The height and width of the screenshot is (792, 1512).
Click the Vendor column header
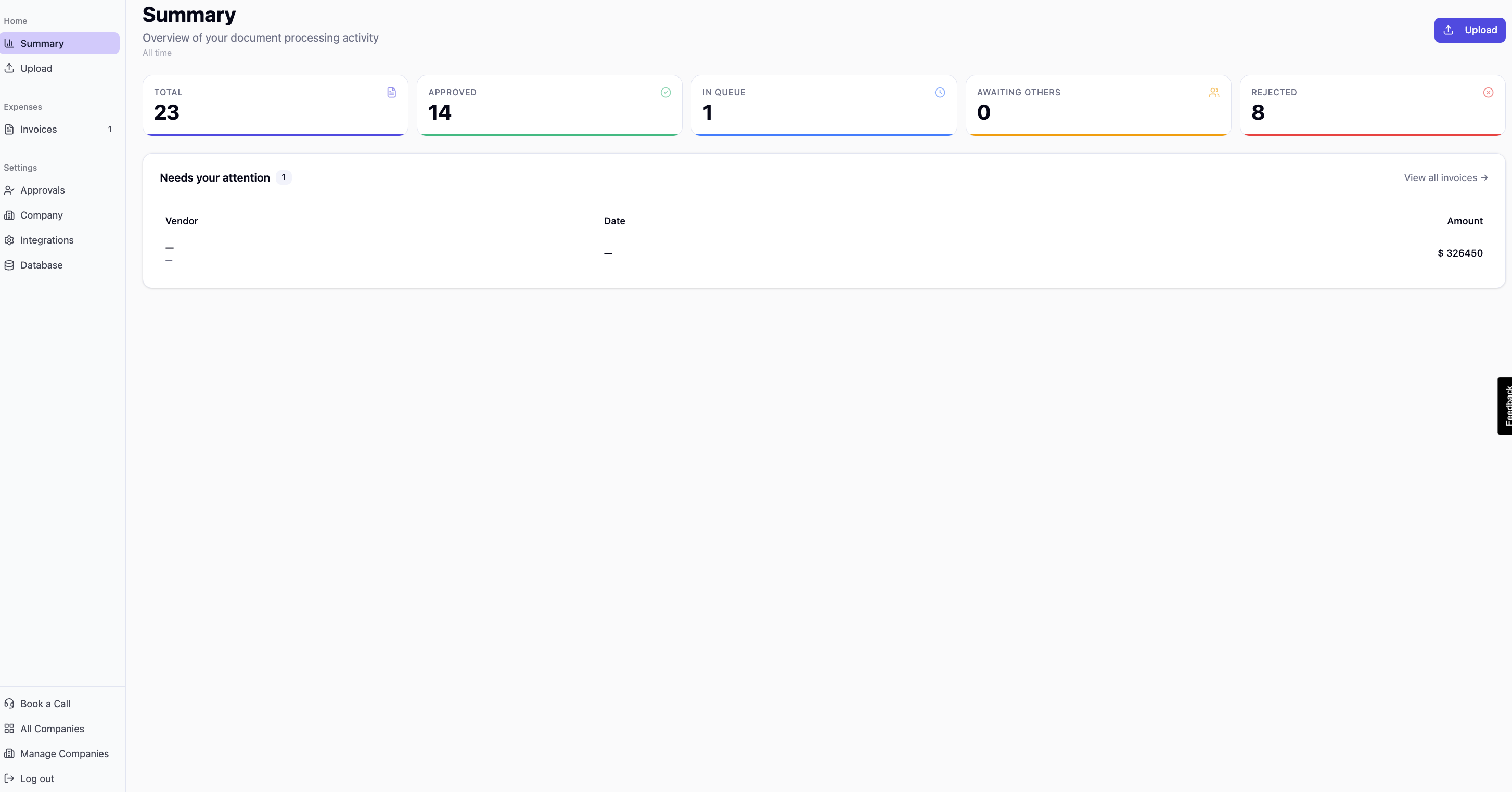tap(182, 221)
